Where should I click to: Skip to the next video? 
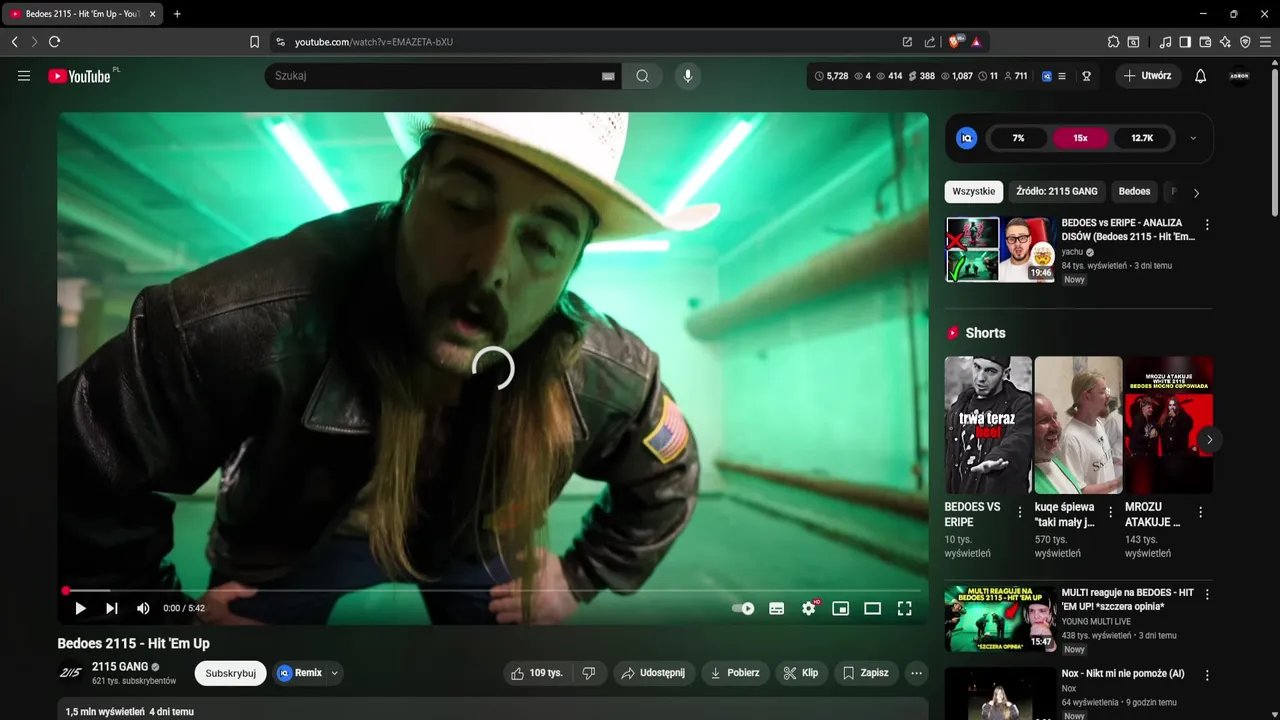point(112,608)
